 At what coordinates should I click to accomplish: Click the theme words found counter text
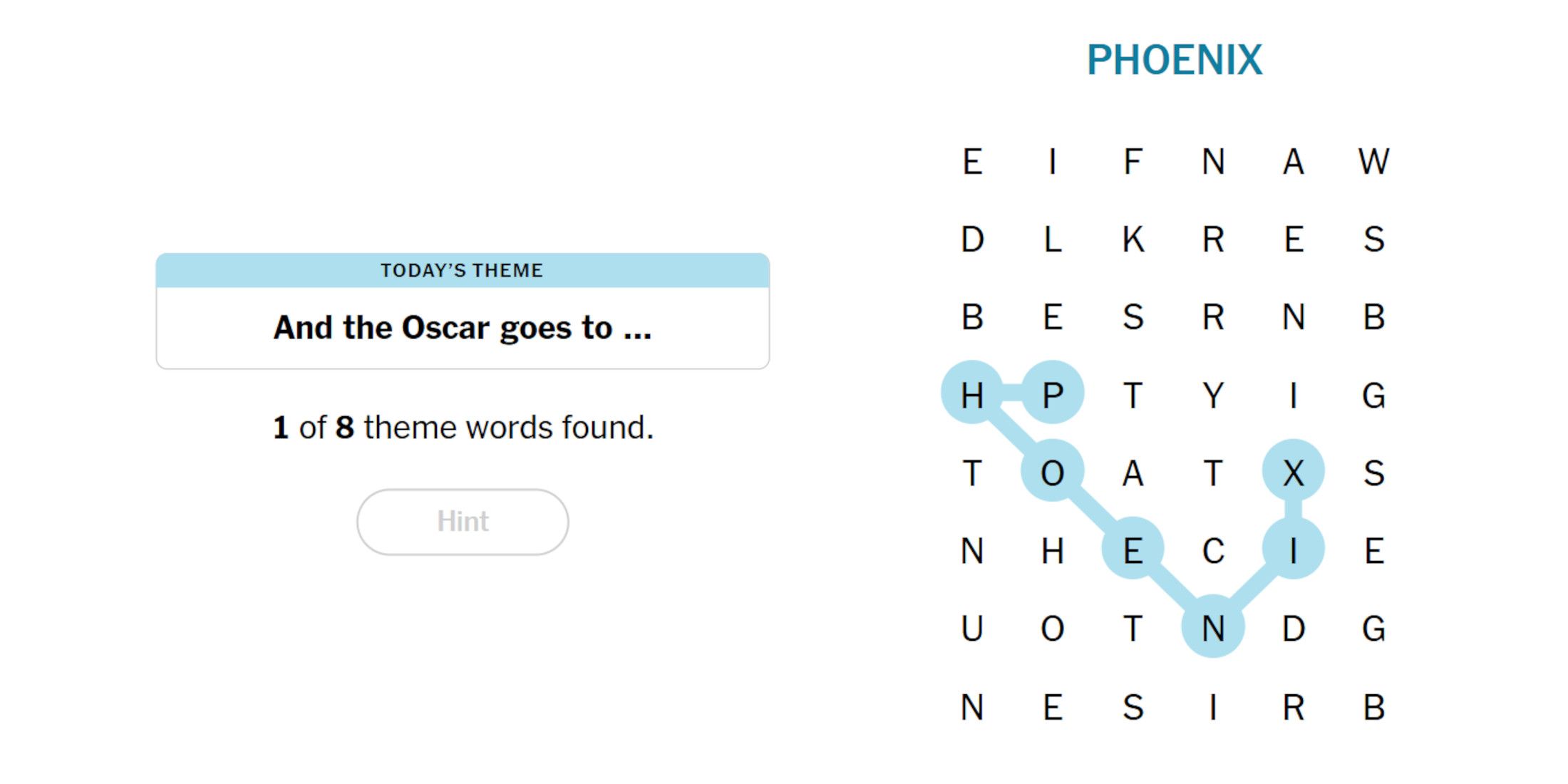(x=463, y=428)
